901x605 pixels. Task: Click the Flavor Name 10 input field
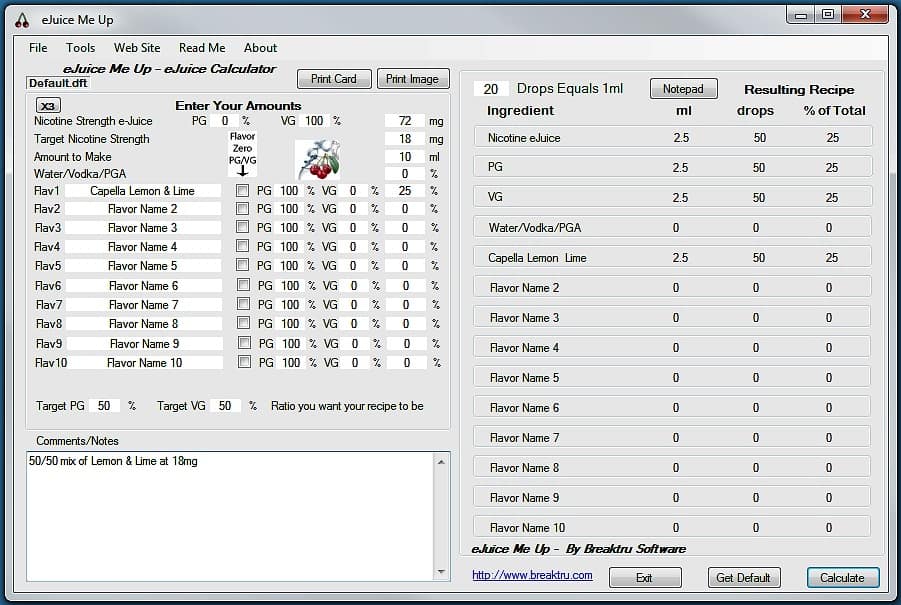tap(145, 363)
